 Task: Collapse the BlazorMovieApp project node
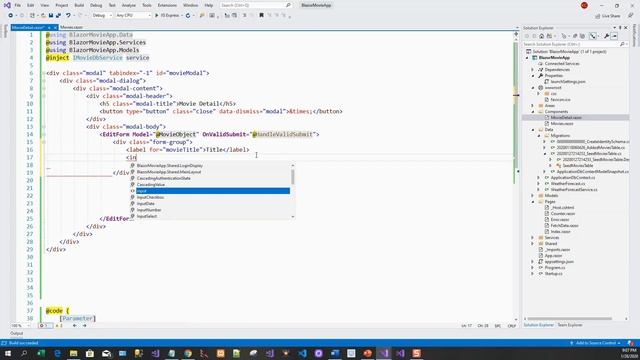pos(527,58)
